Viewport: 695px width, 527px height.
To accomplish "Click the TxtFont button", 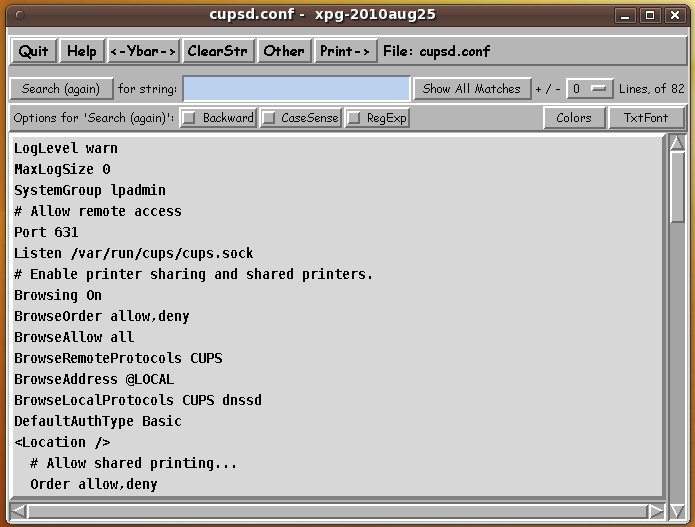I will click(646, 118).
